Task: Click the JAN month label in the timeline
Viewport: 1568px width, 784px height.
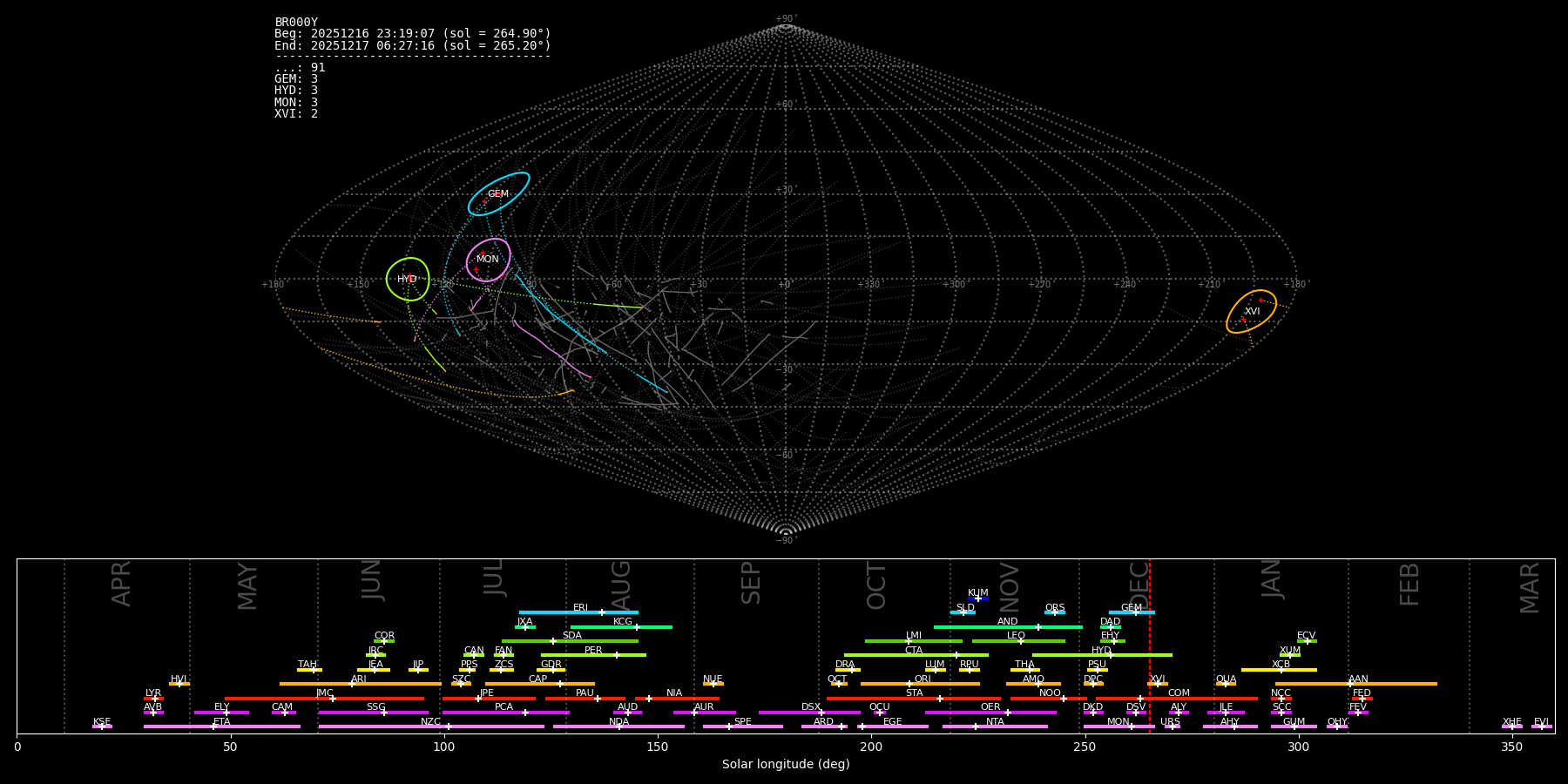Action: tap(1271, 579)
